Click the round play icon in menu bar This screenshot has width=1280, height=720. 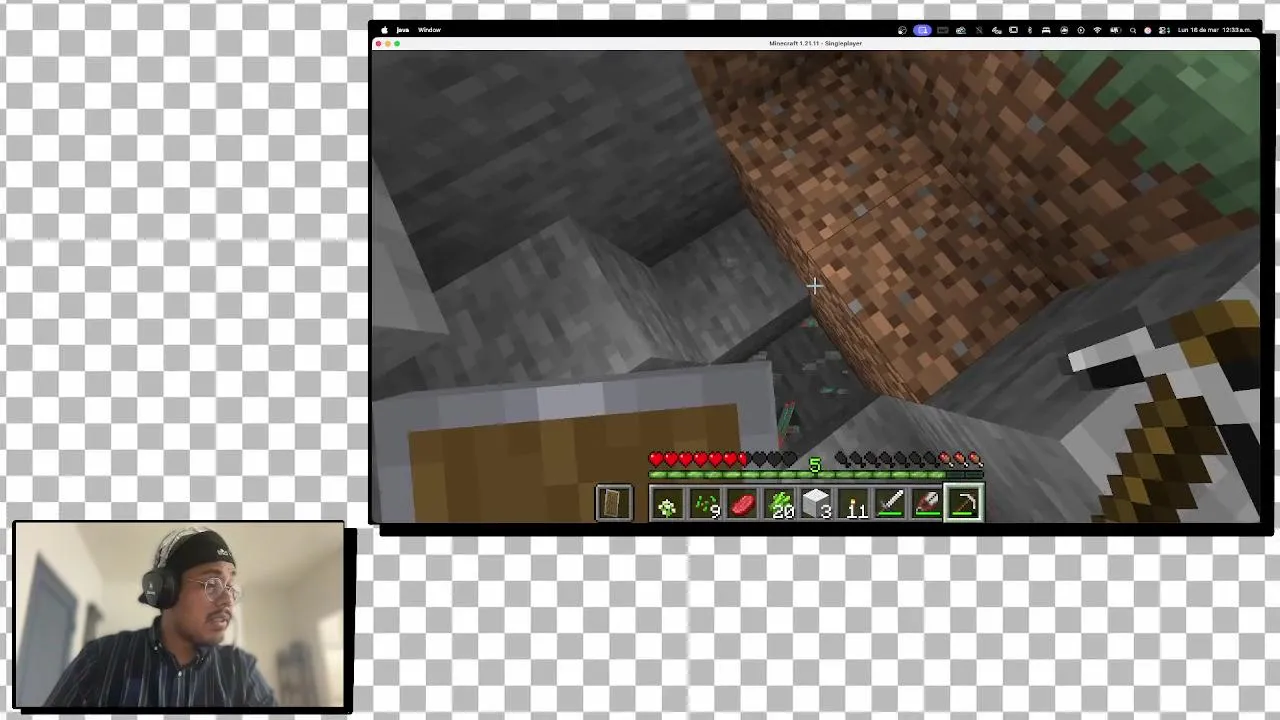[x=1081, y=30]
